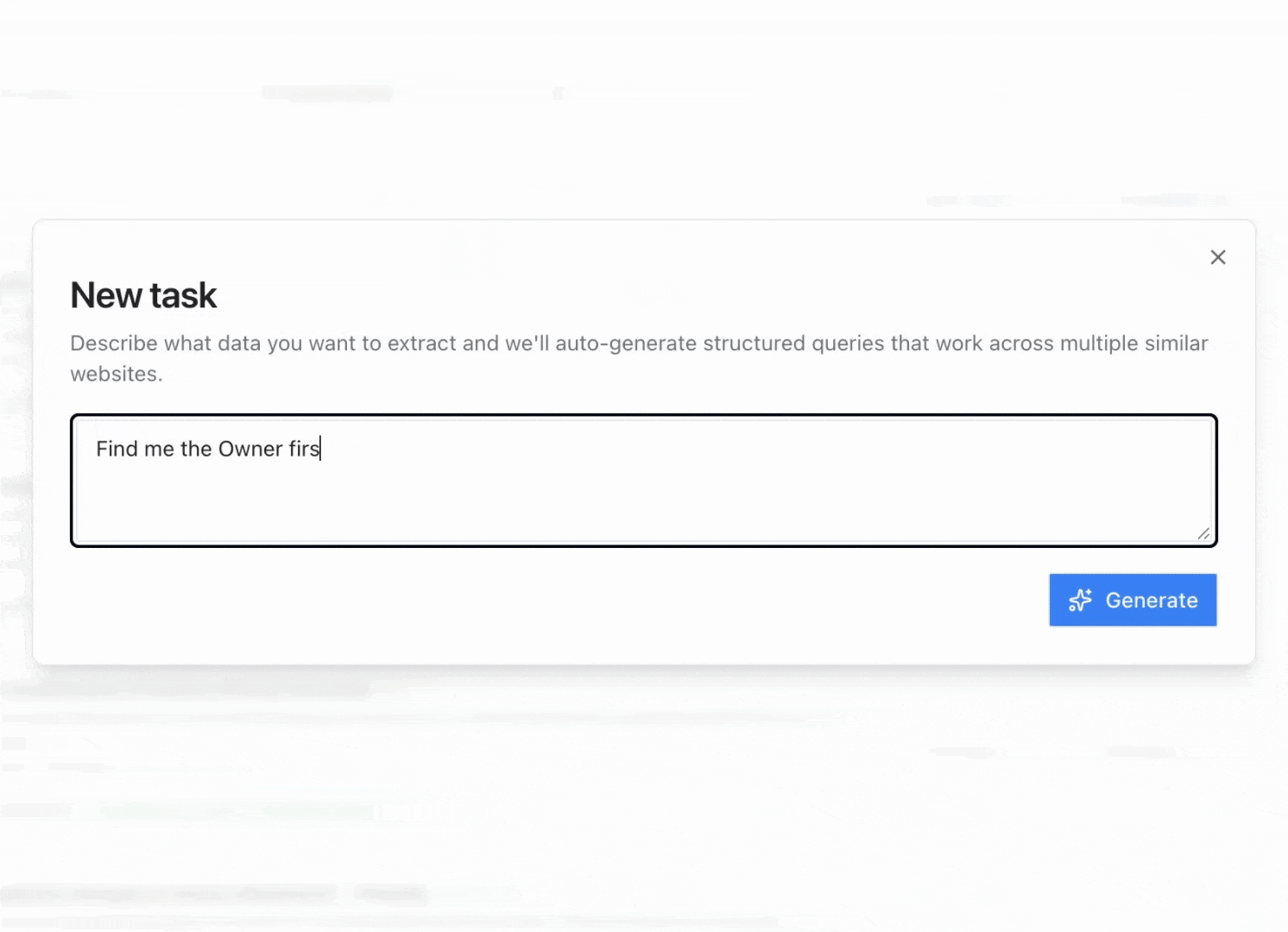The image size is (1288, 932).
Task: Focus the task description text area
Action: (643, 496)
